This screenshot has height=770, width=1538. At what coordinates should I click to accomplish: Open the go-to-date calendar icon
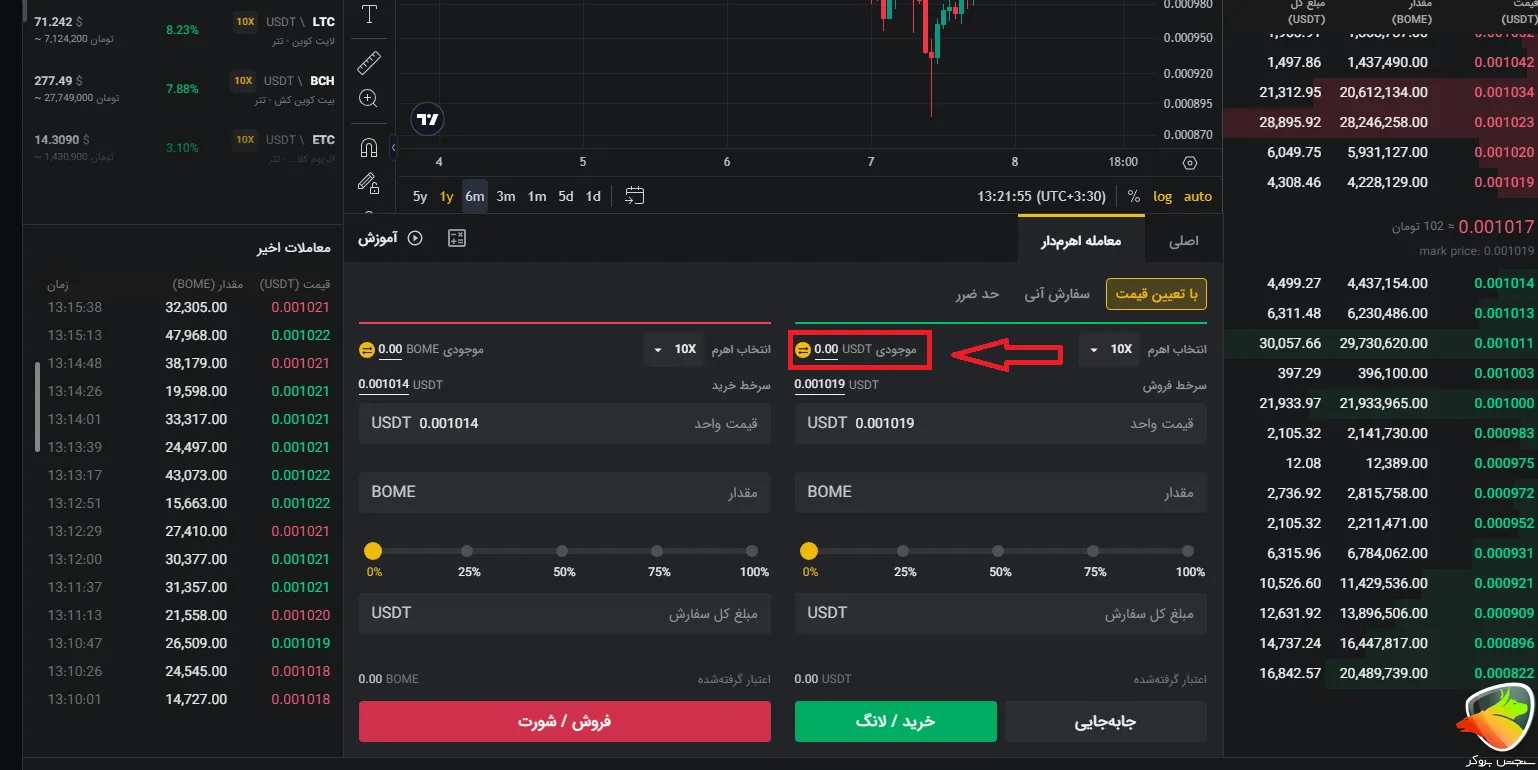(634, 196)
